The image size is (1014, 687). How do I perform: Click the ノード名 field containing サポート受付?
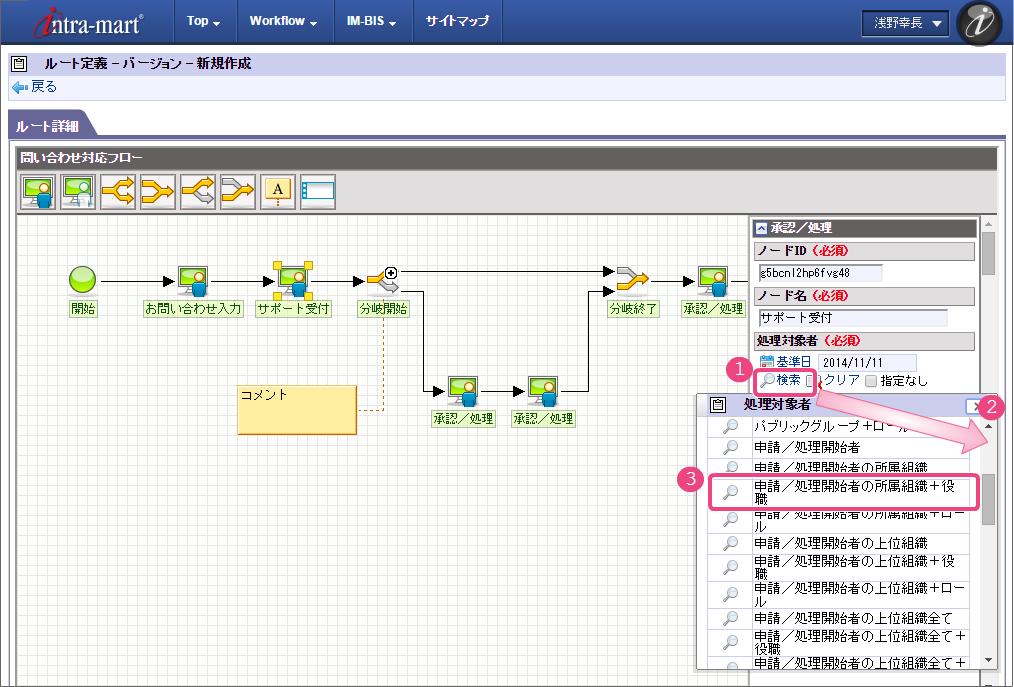coord(853,318)
